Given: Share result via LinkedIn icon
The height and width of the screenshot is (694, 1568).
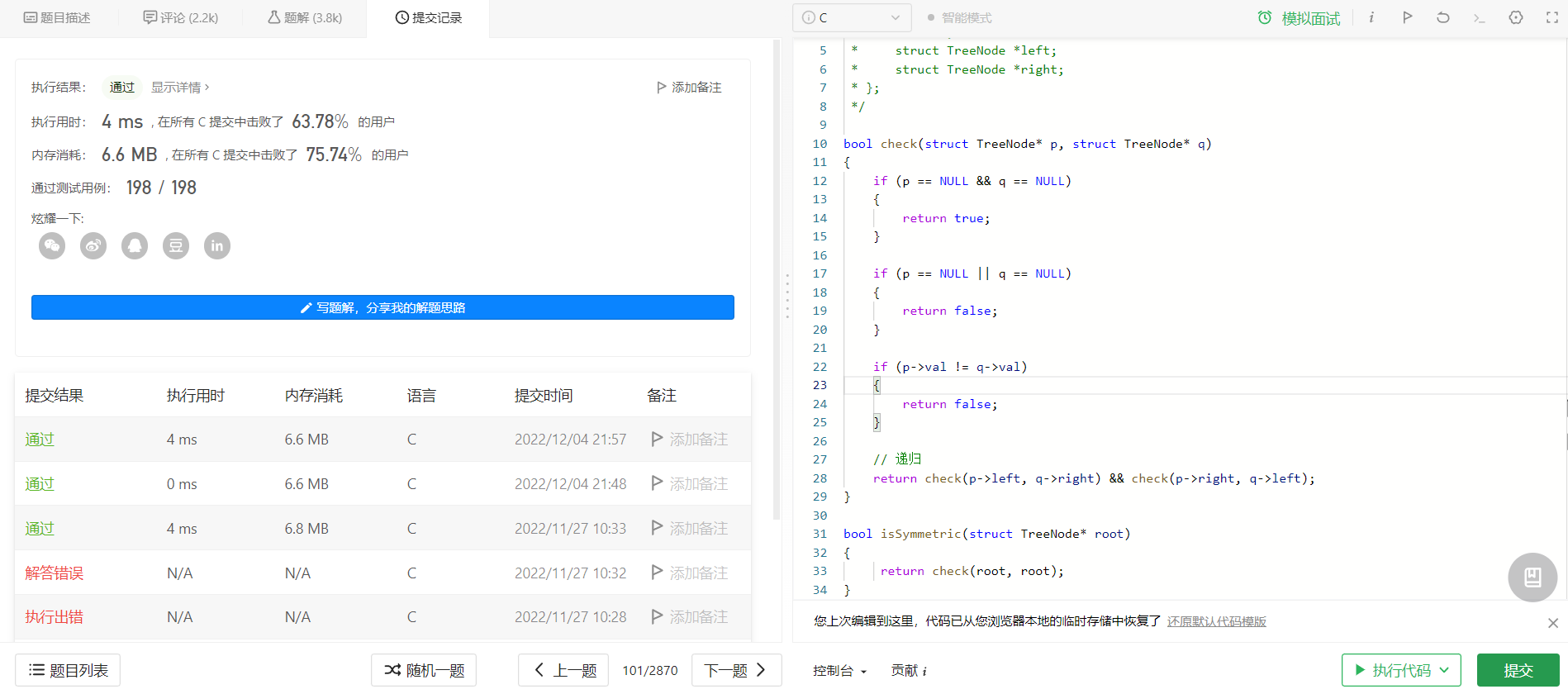Looking at the screenshot, I should click(x=217, y=245).
